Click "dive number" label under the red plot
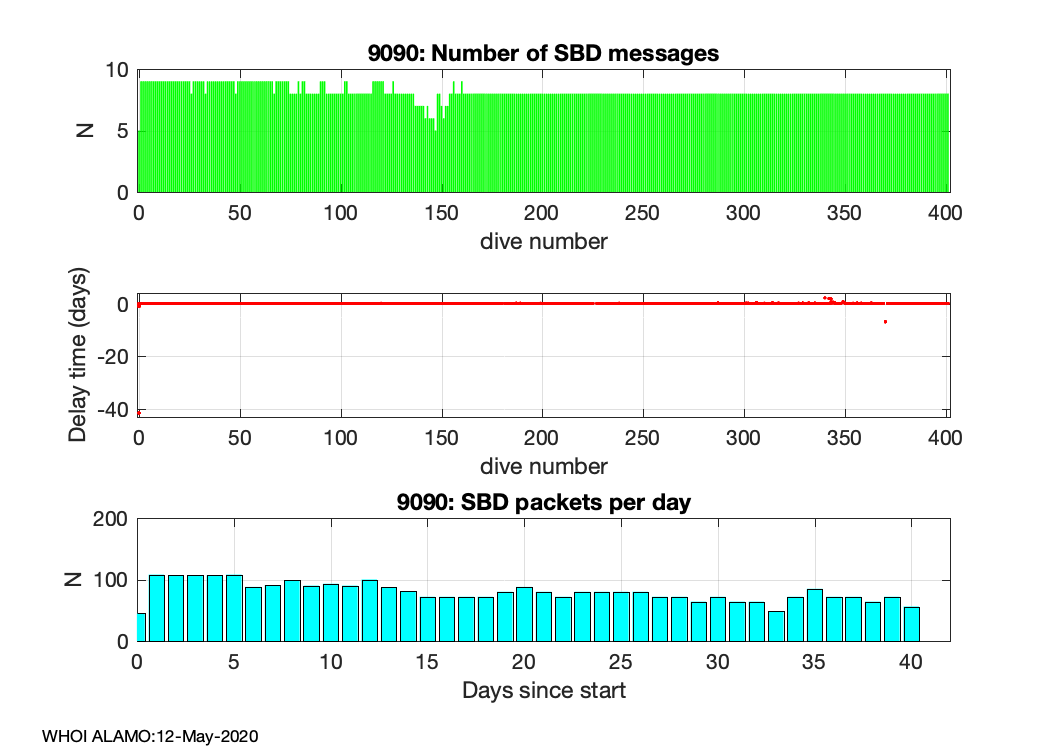The height and width of the screenshot is (750, 1050). pos(544,466)
